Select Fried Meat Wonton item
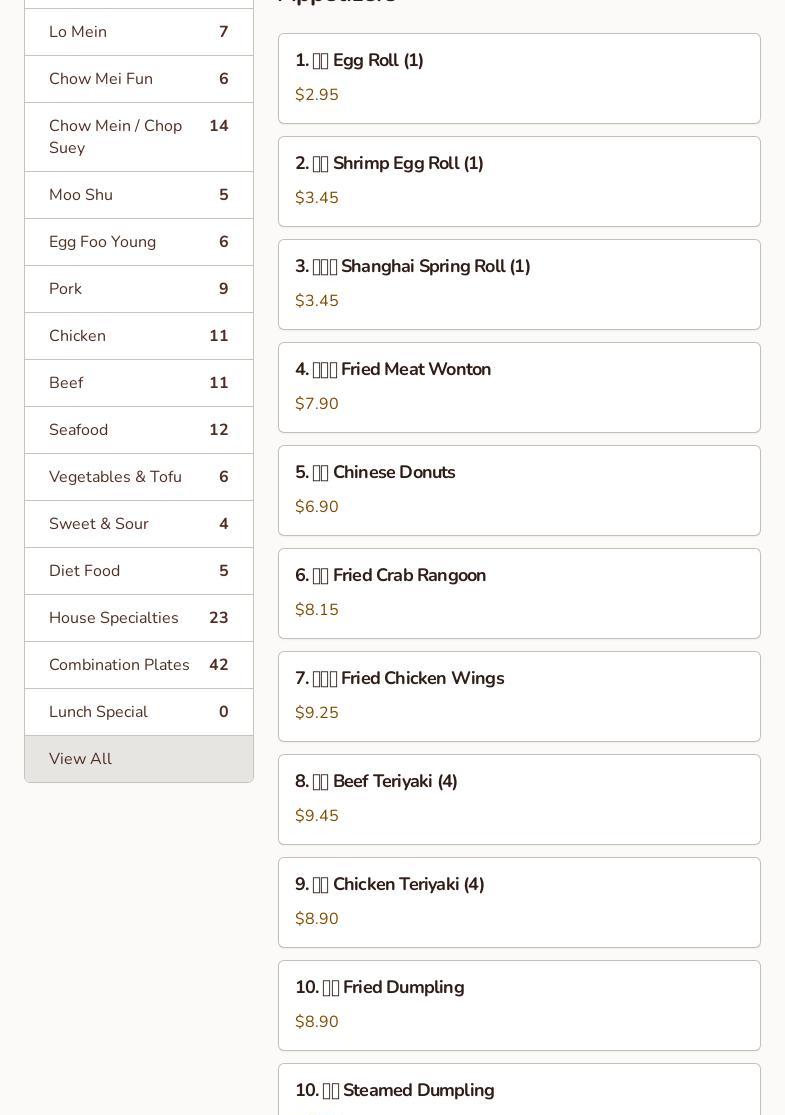Screen dimensions: 785x1115 [x=519, y=388]
